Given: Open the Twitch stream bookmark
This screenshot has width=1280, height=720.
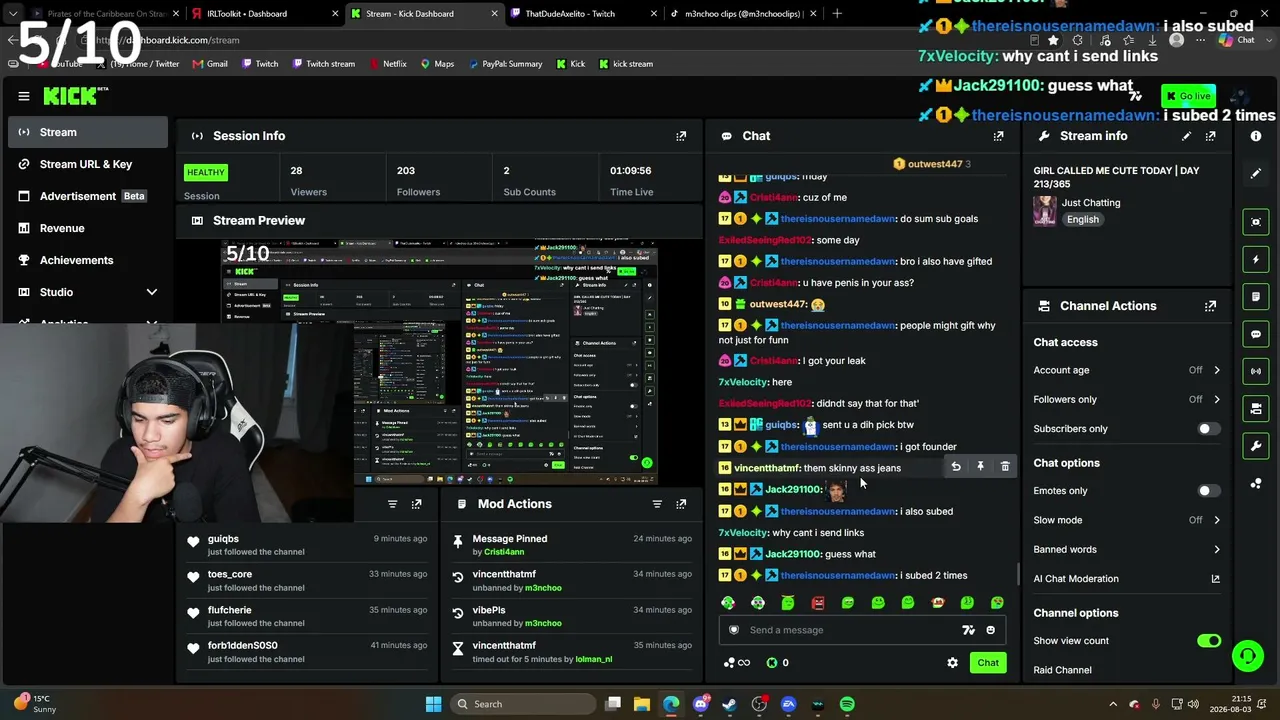Looking at the screenshot, I should (x=324, y=64).
